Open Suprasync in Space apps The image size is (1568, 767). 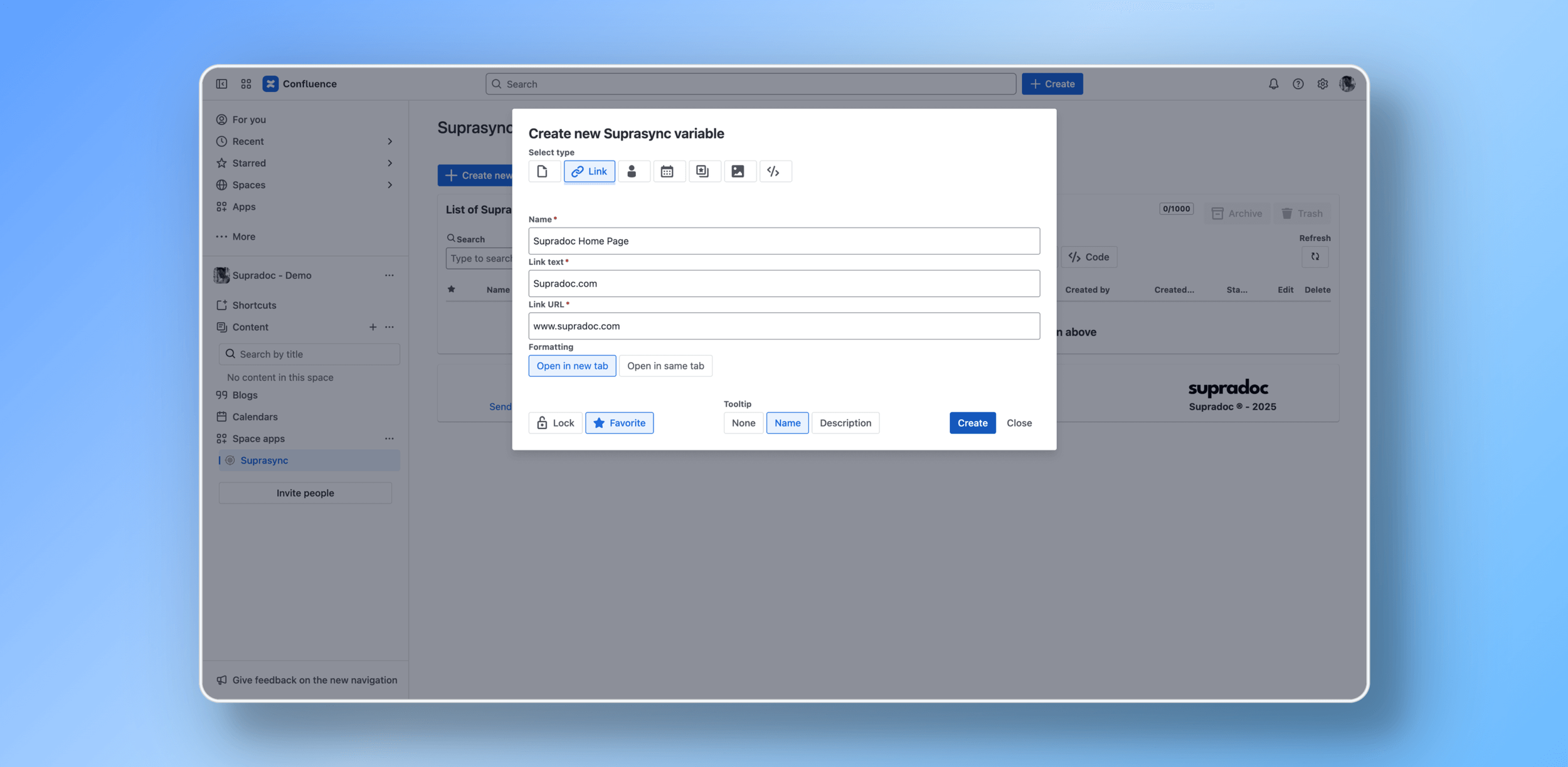point(264,460)
